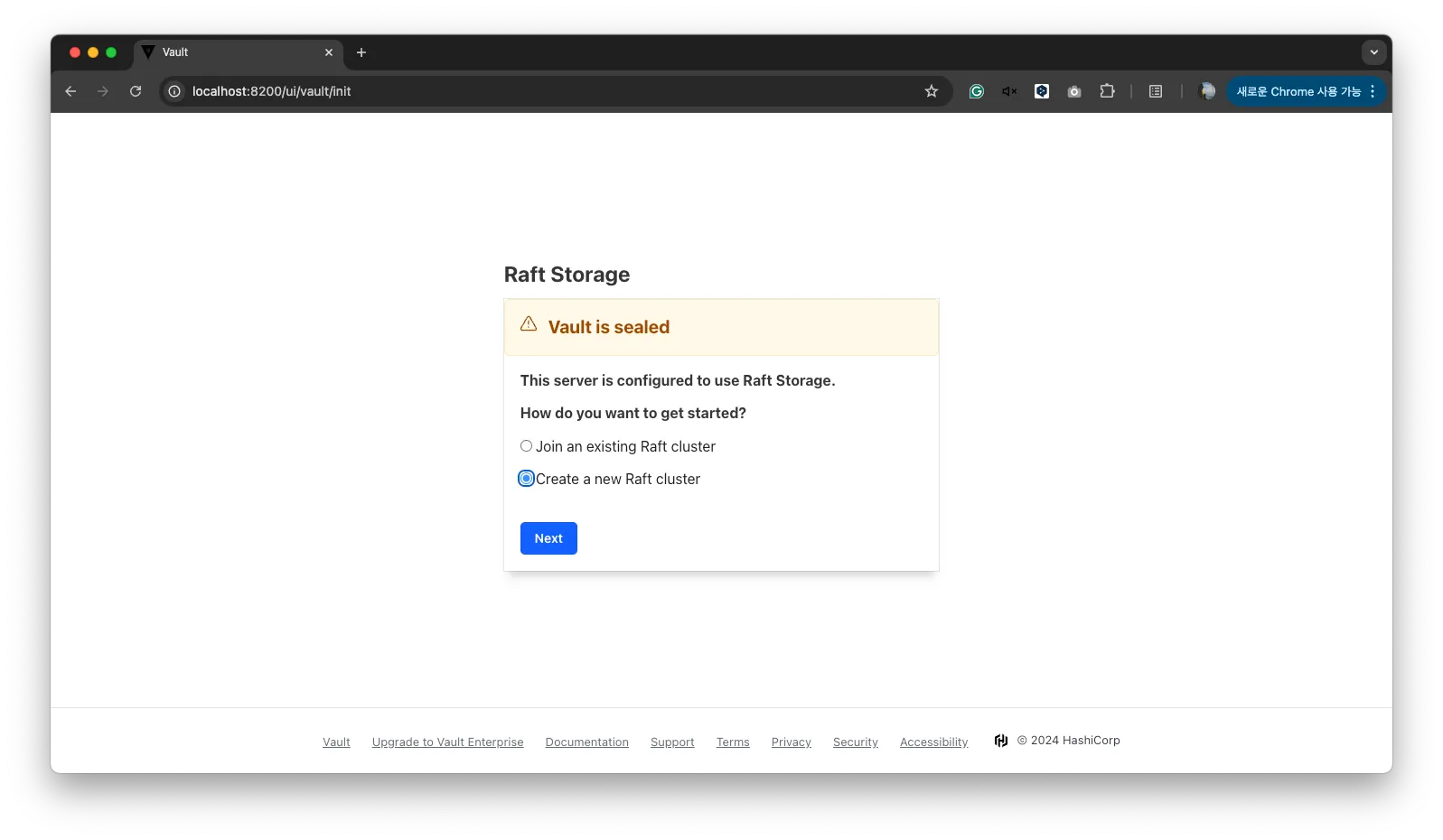Screen dimensions: 1443x840
Task: Click the browser forward arrow
Action: click(x=103, y=91)
